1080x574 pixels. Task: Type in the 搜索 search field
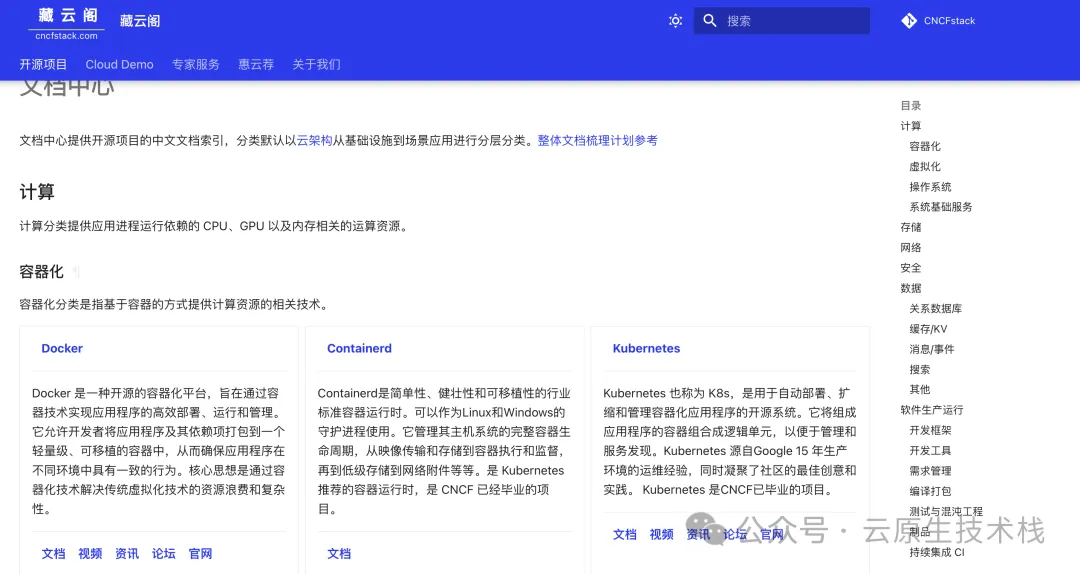792,21
